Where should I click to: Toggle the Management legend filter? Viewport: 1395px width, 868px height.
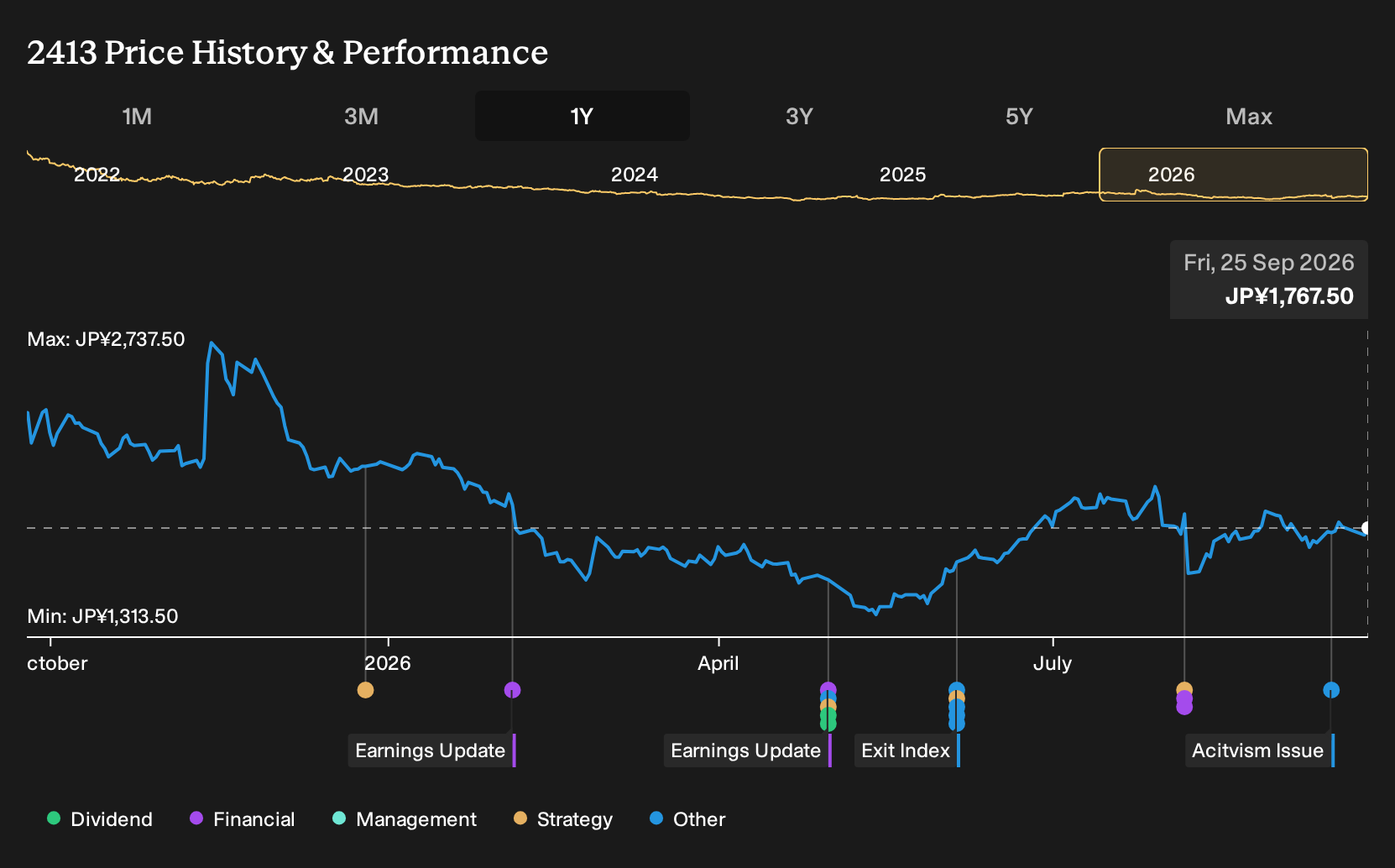[x=405, y=819]
